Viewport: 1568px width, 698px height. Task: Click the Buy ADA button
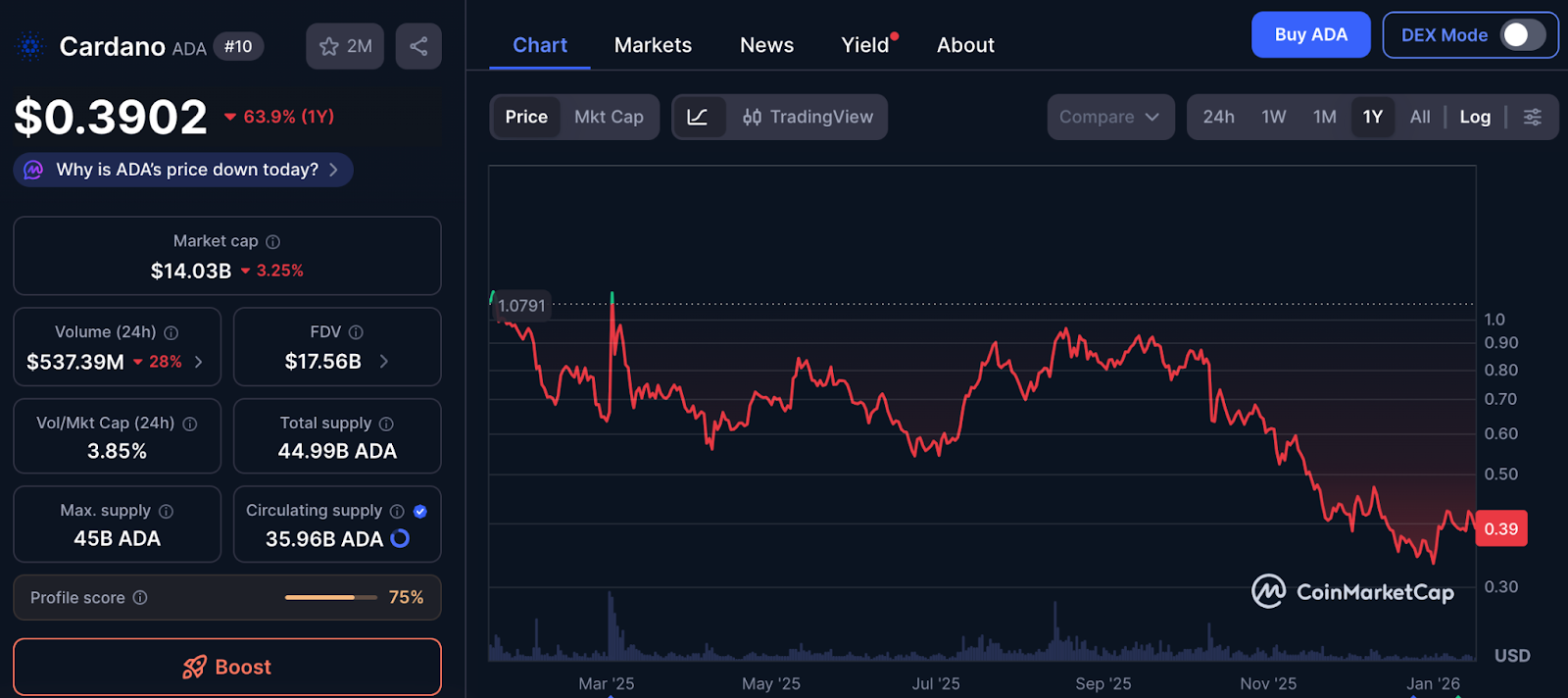point(1310,35)
